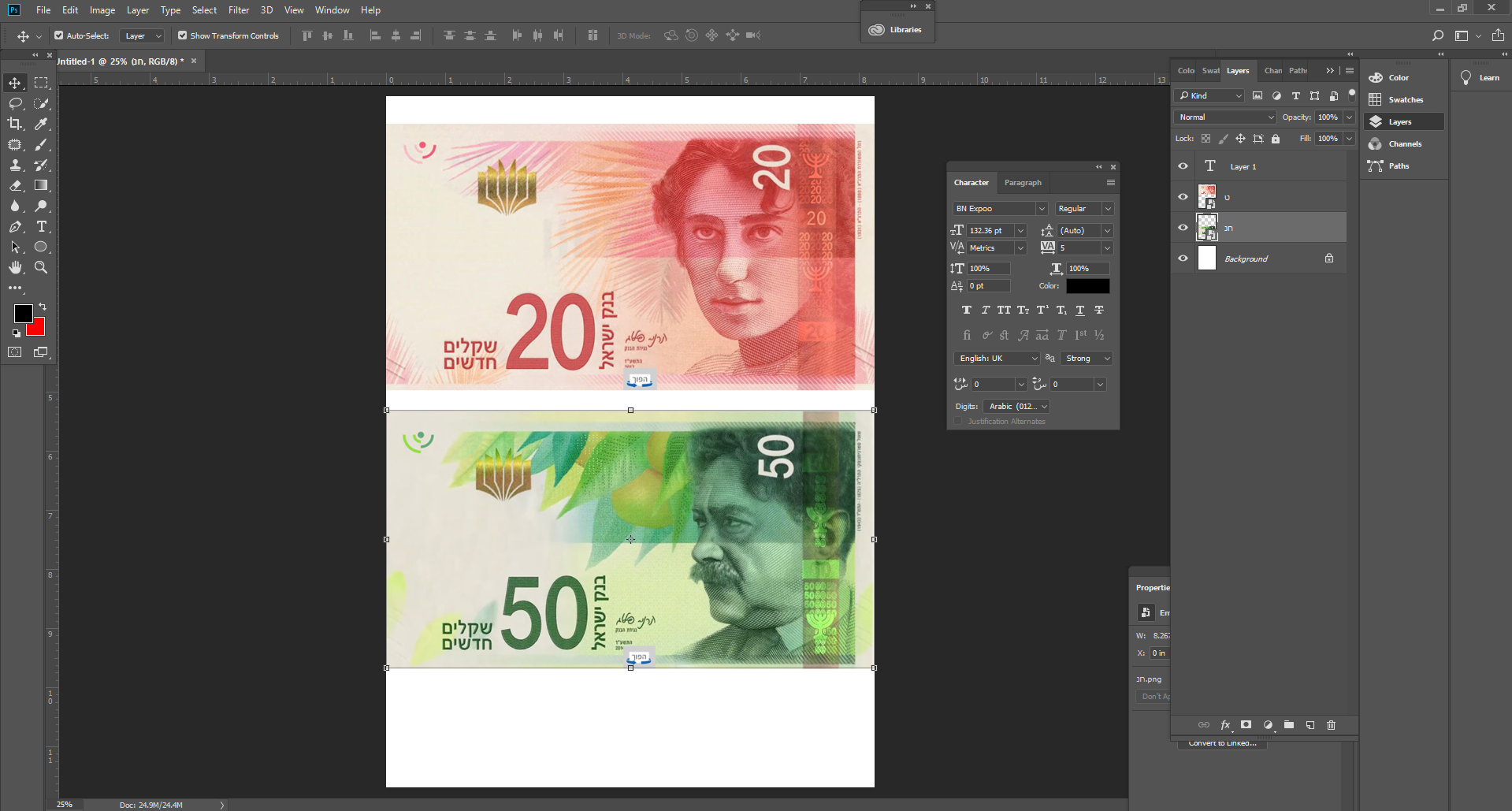This screenshot has height=811, width=1512.
Task: Activate the Eraser tool
Action: point(15,185)
